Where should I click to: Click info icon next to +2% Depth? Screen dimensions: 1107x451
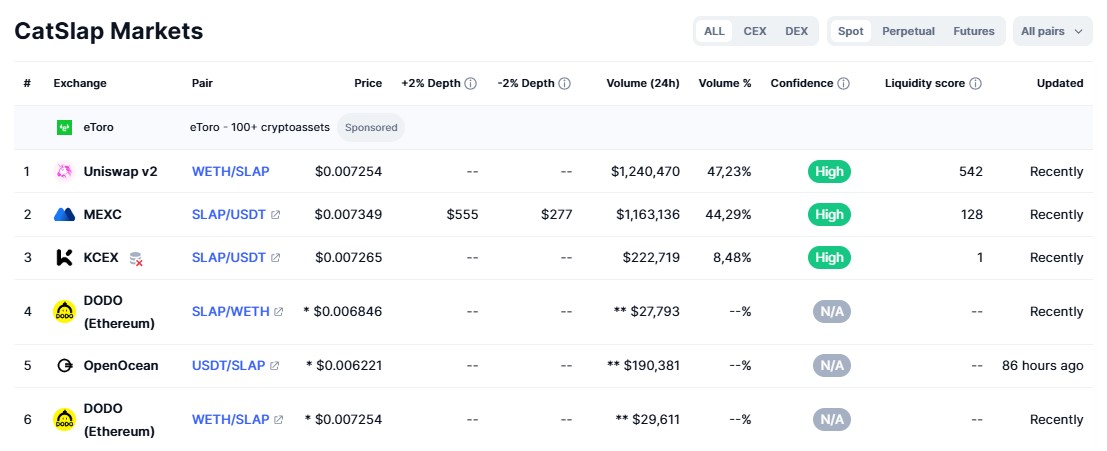click(x=471, y=83)
